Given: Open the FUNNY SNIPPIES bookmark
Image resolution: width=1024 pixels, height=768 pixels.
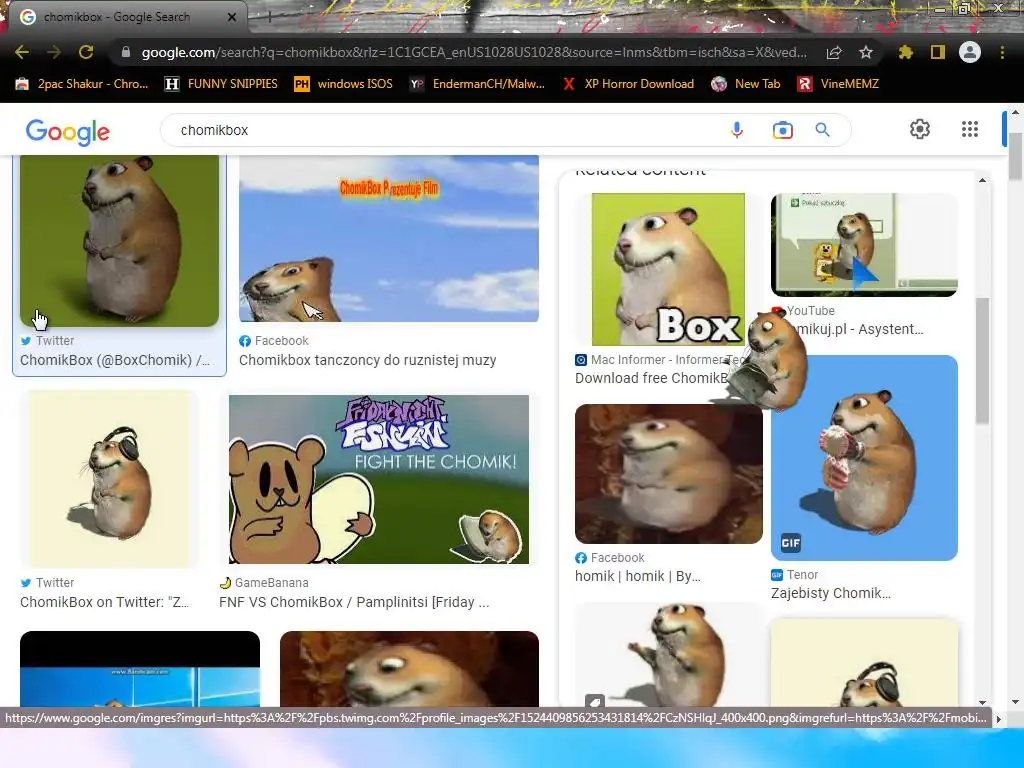Looking at the screenshot, I should tap(221, 84).
